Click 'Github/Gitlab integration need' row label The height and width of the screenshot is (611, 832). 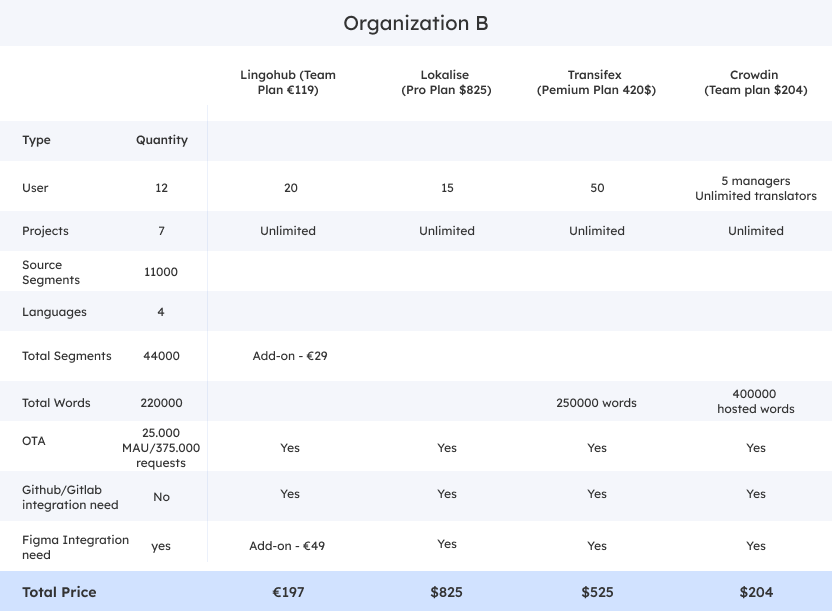click(70, 497)
